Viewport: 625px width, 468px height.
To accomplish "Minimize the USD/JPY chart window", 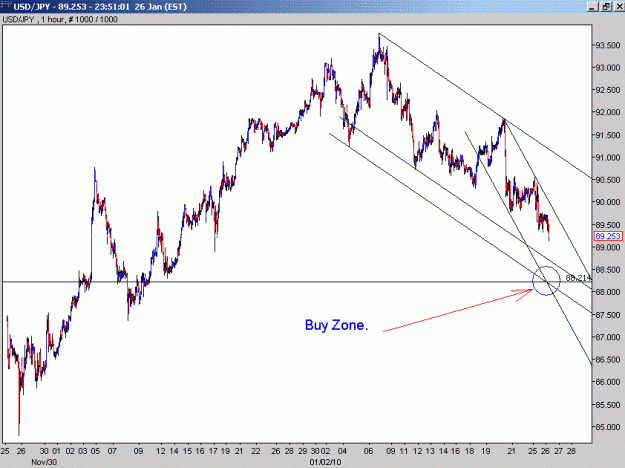I will click(x=593, y=6).
